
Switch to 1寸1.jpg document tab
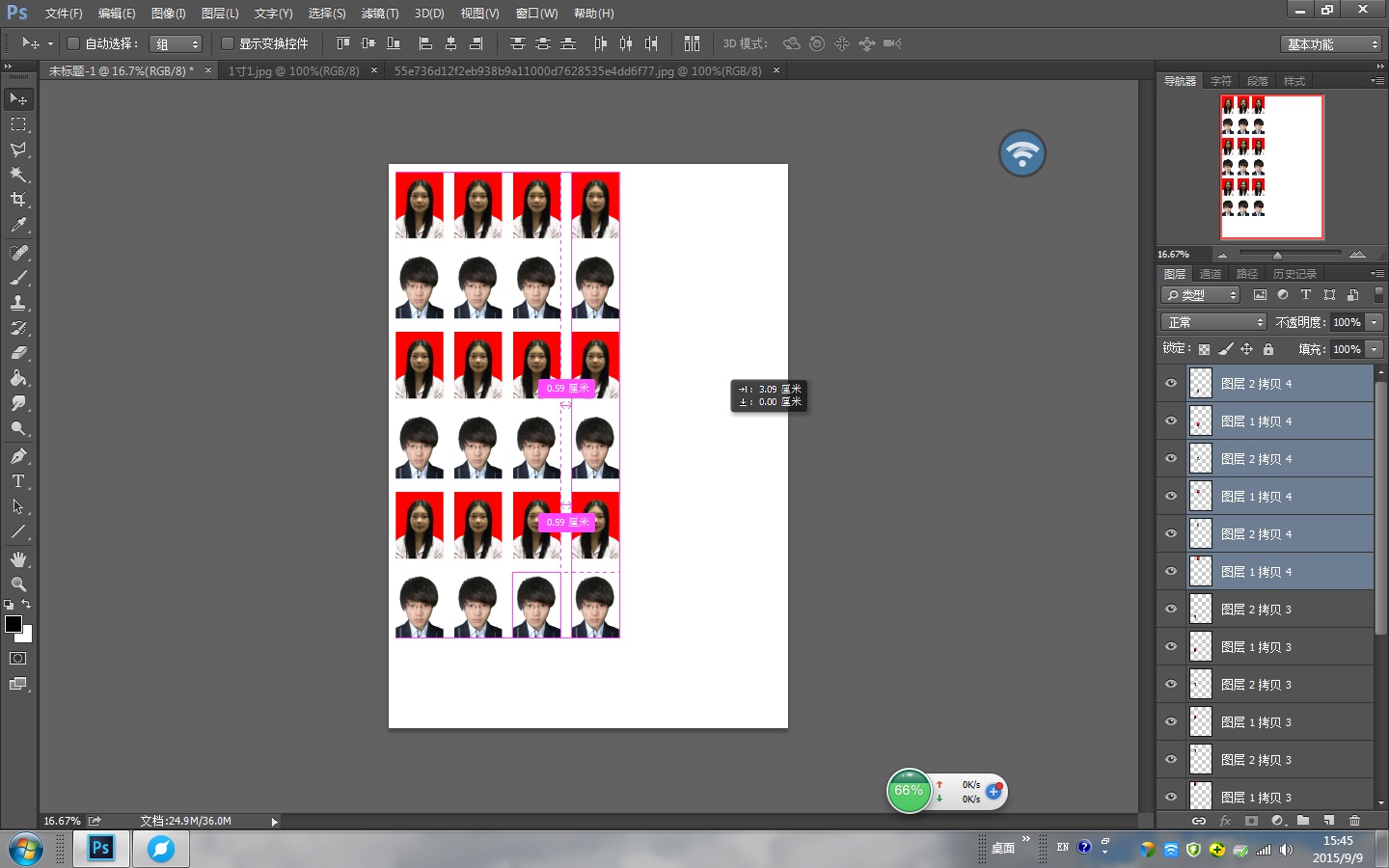(293, 71)
